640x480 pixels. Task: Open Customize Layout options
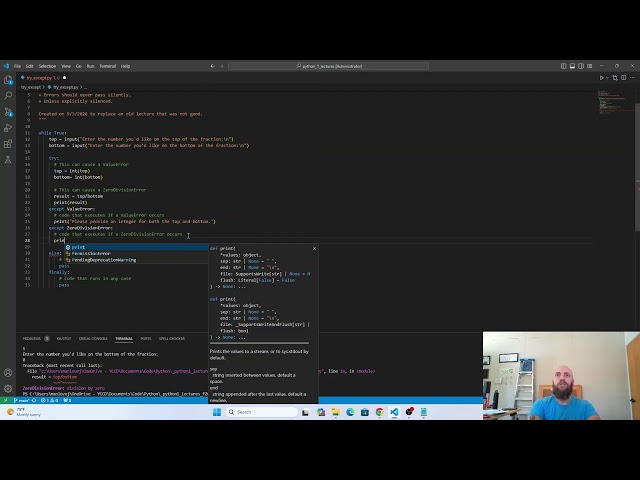[589, 66]
